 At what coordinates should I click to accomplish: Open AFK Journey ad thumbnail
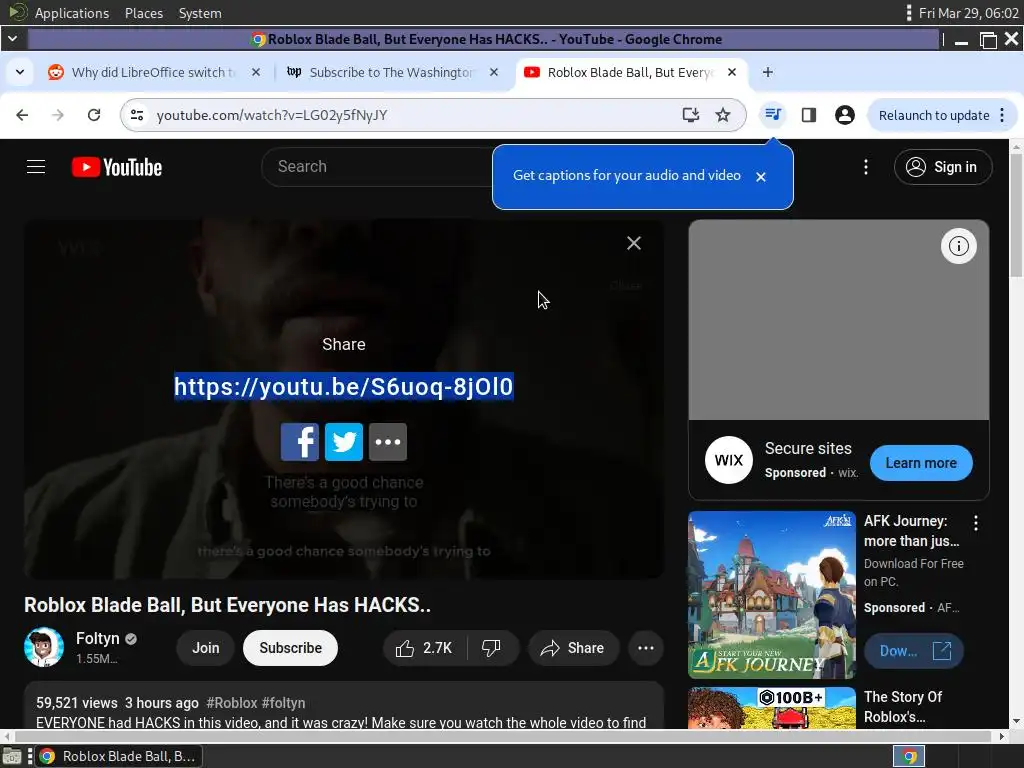(772, 595)
